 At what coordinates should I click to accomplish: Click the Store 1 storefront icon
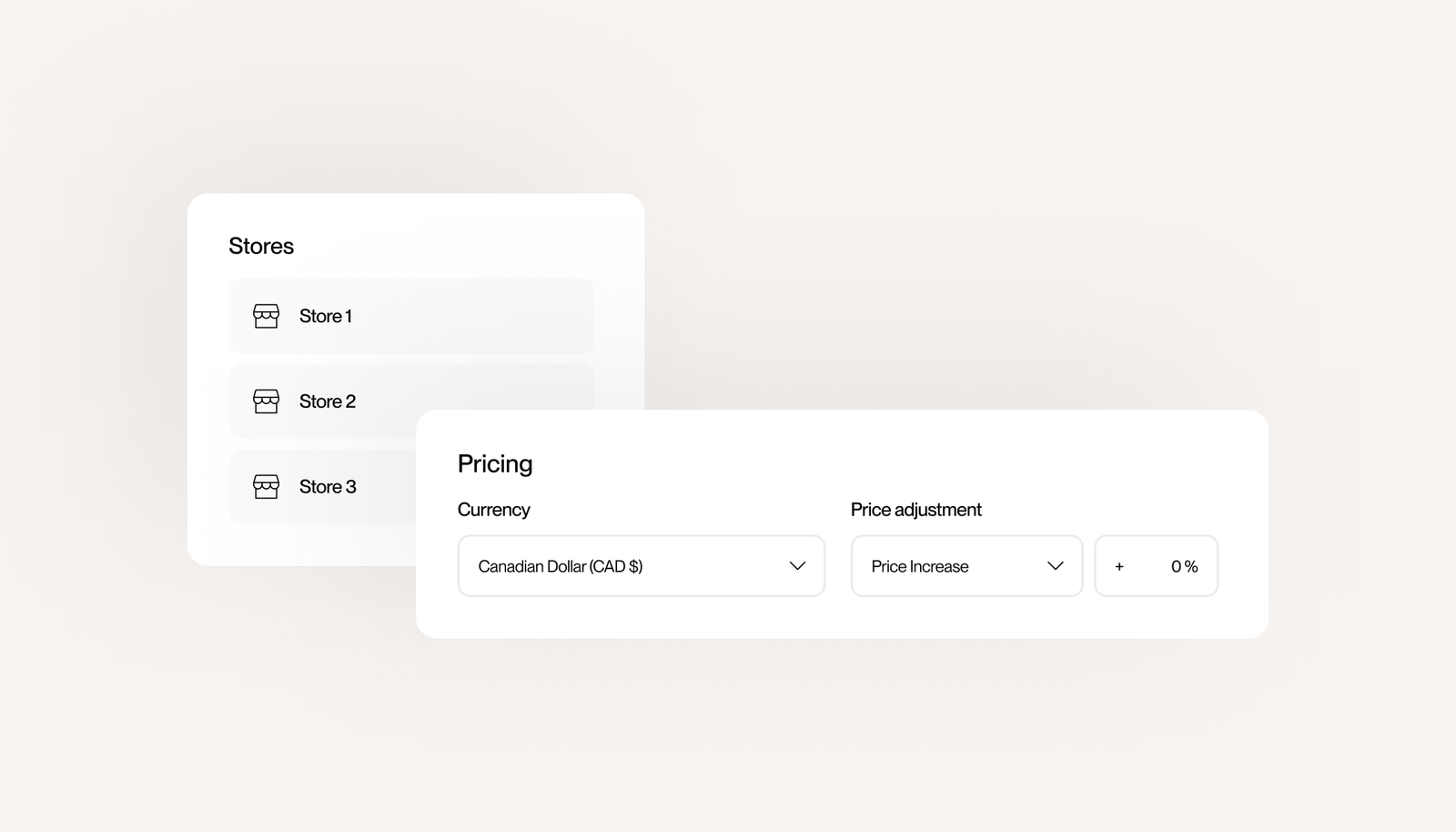266,316
